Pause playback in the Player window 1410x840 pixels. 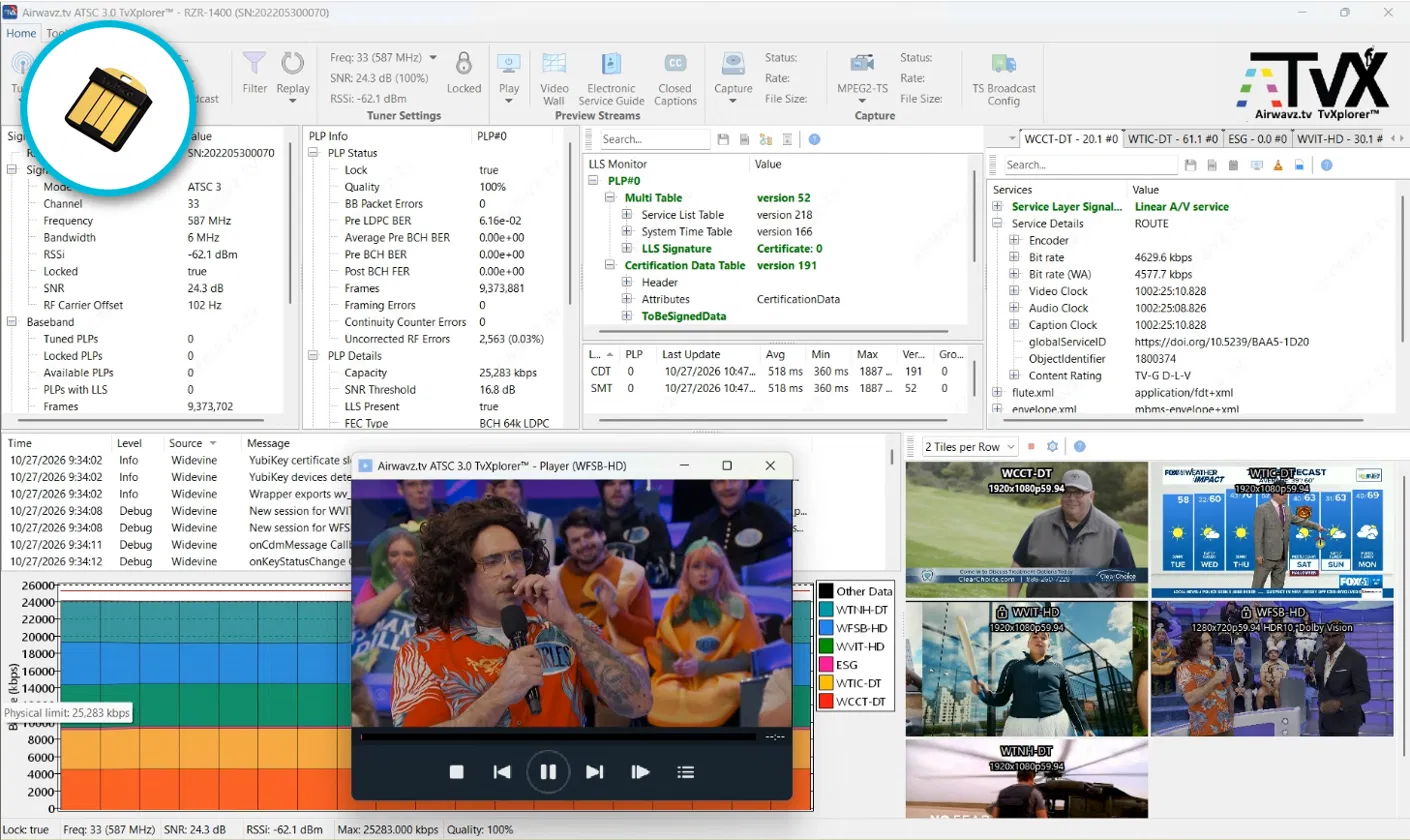[x=548, y=771]
